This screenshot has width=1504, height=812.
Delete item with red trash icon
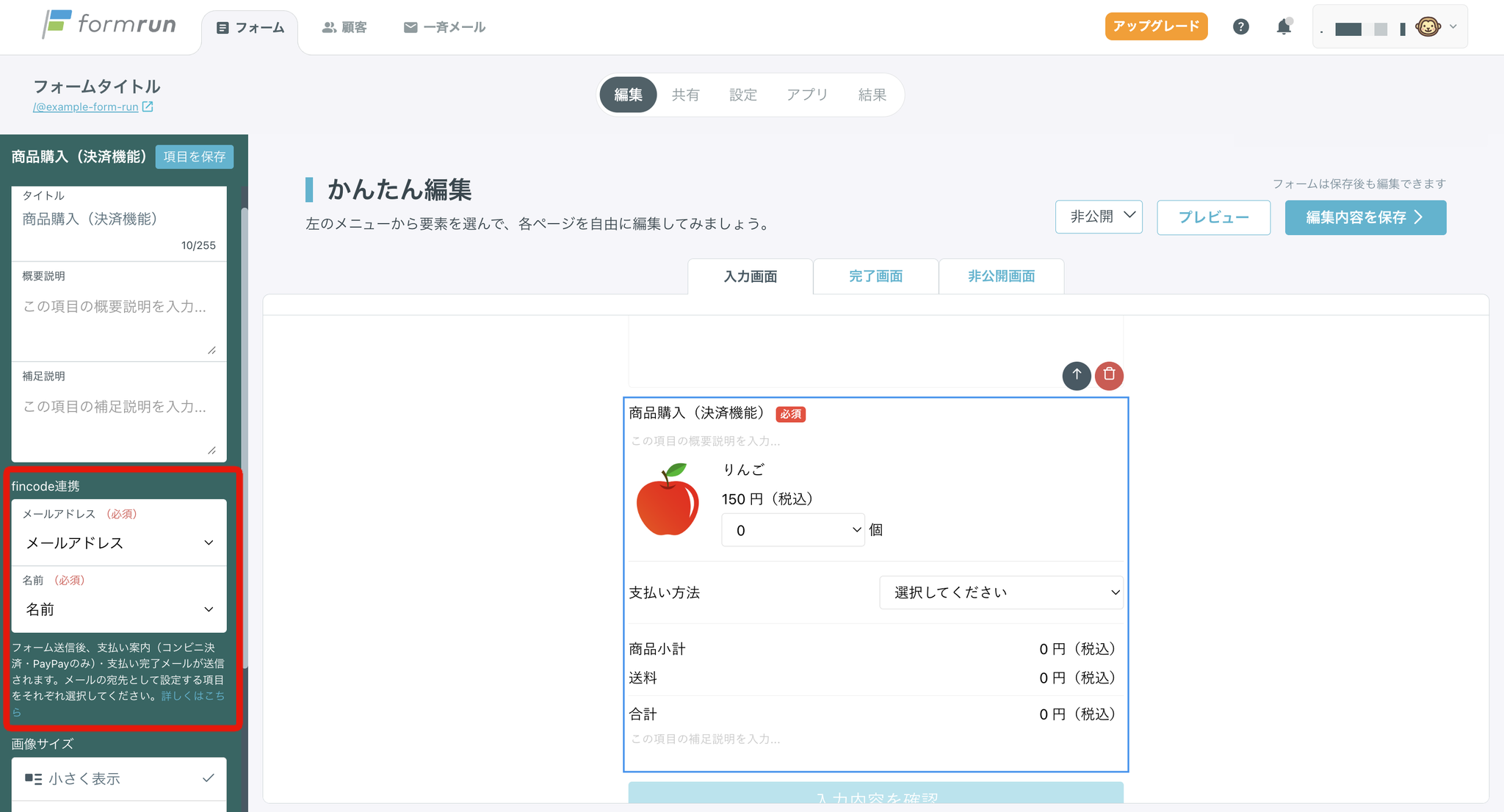[1109, 375]
